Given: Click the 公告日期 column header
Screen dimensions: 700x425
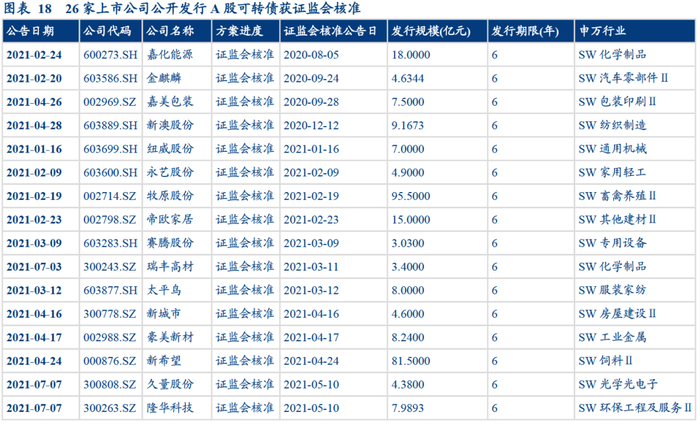Looking at the screenshot, I should (x=30, y=31).
